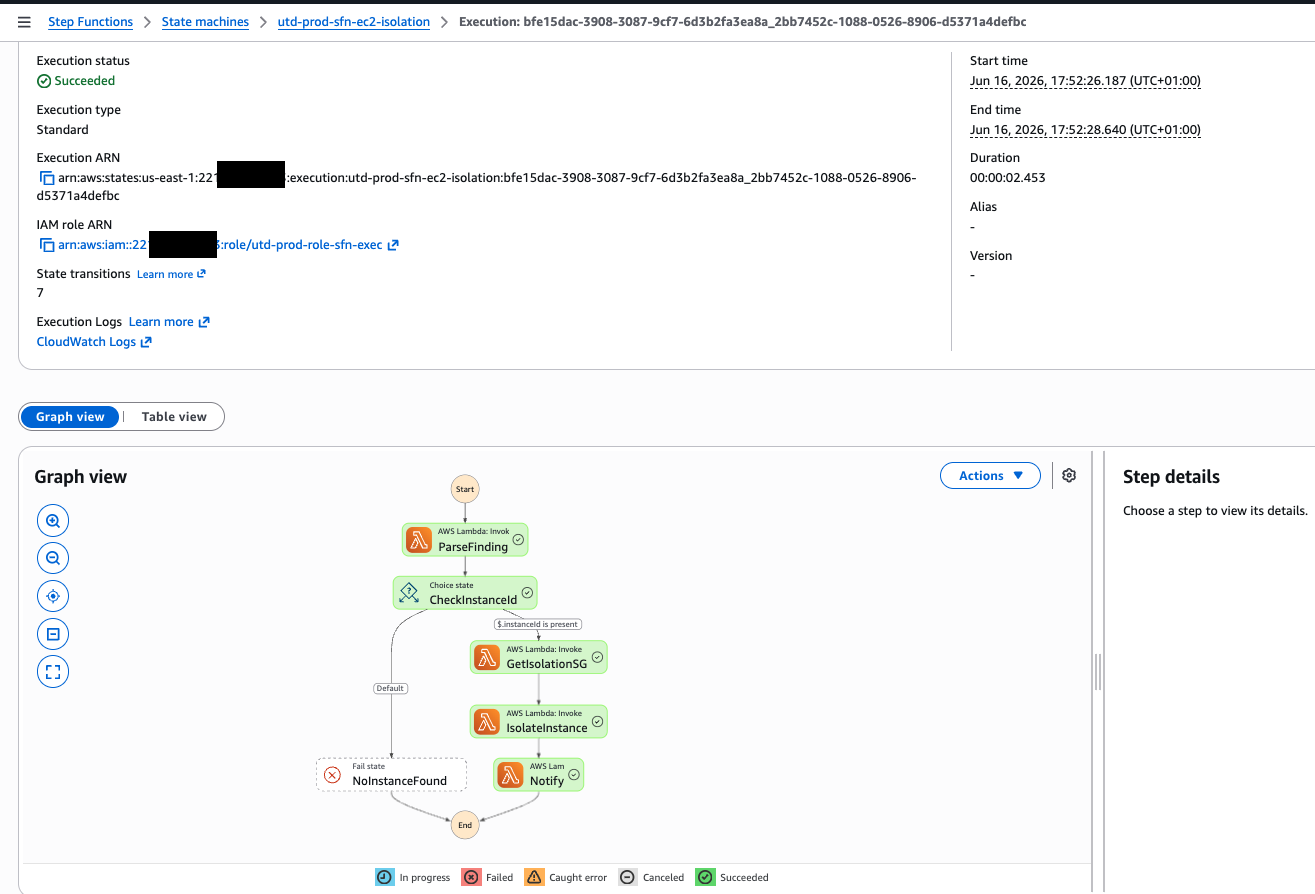Click the IsolateInstance Lambda icon

487,721
